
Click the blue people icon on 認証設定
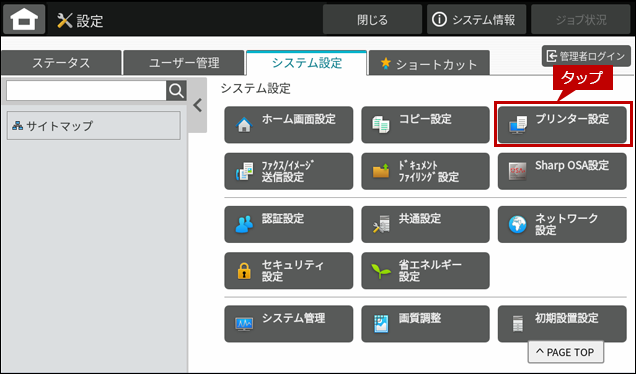(x=244, y=224)
